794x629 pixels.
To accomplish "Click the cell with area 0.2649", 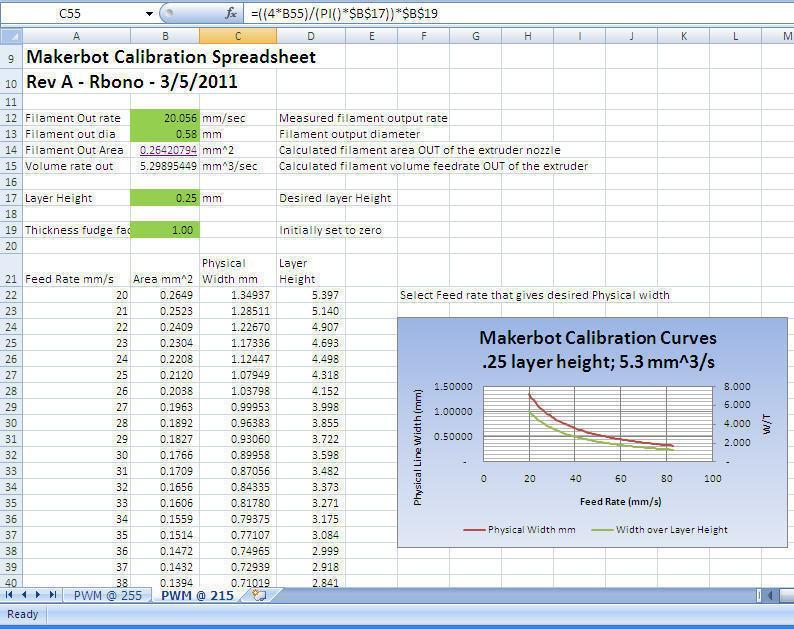I will click(165, 295).
